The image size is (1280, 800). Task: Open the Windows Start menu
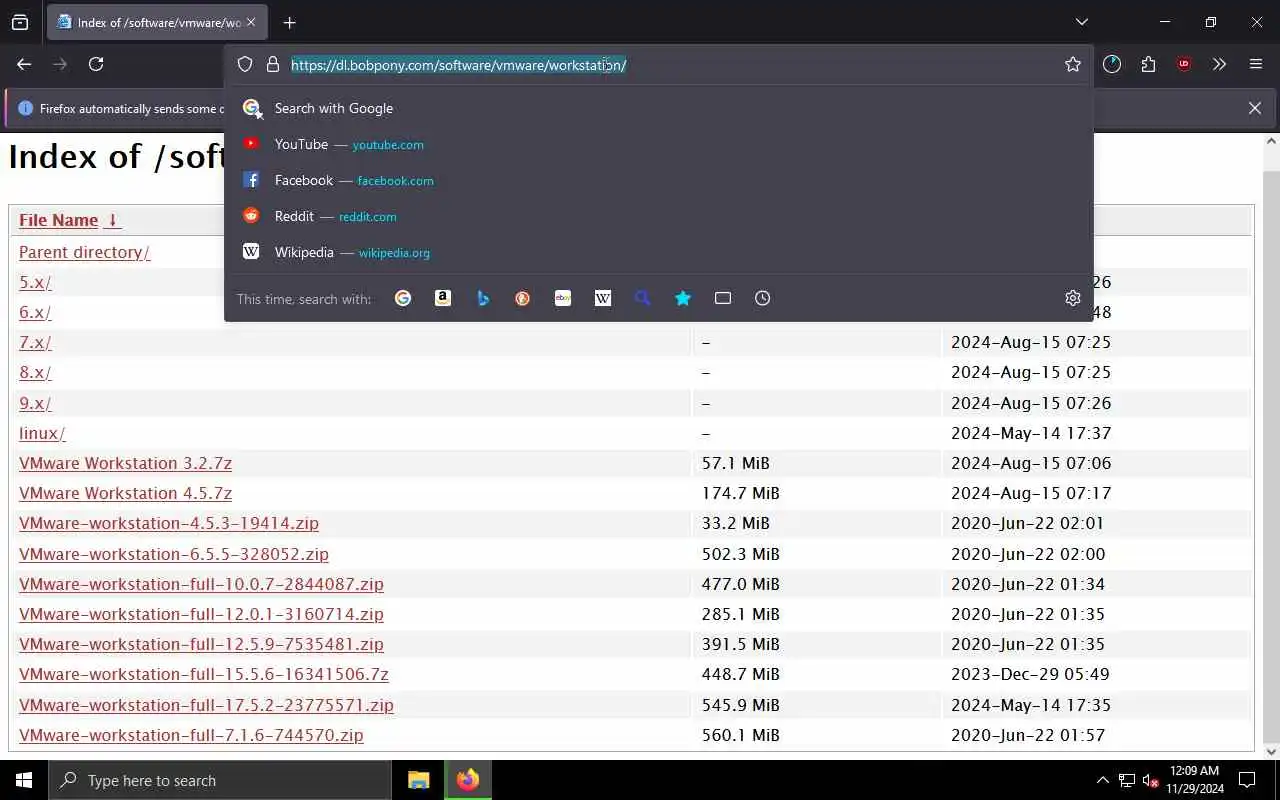(x=24, y=780)
